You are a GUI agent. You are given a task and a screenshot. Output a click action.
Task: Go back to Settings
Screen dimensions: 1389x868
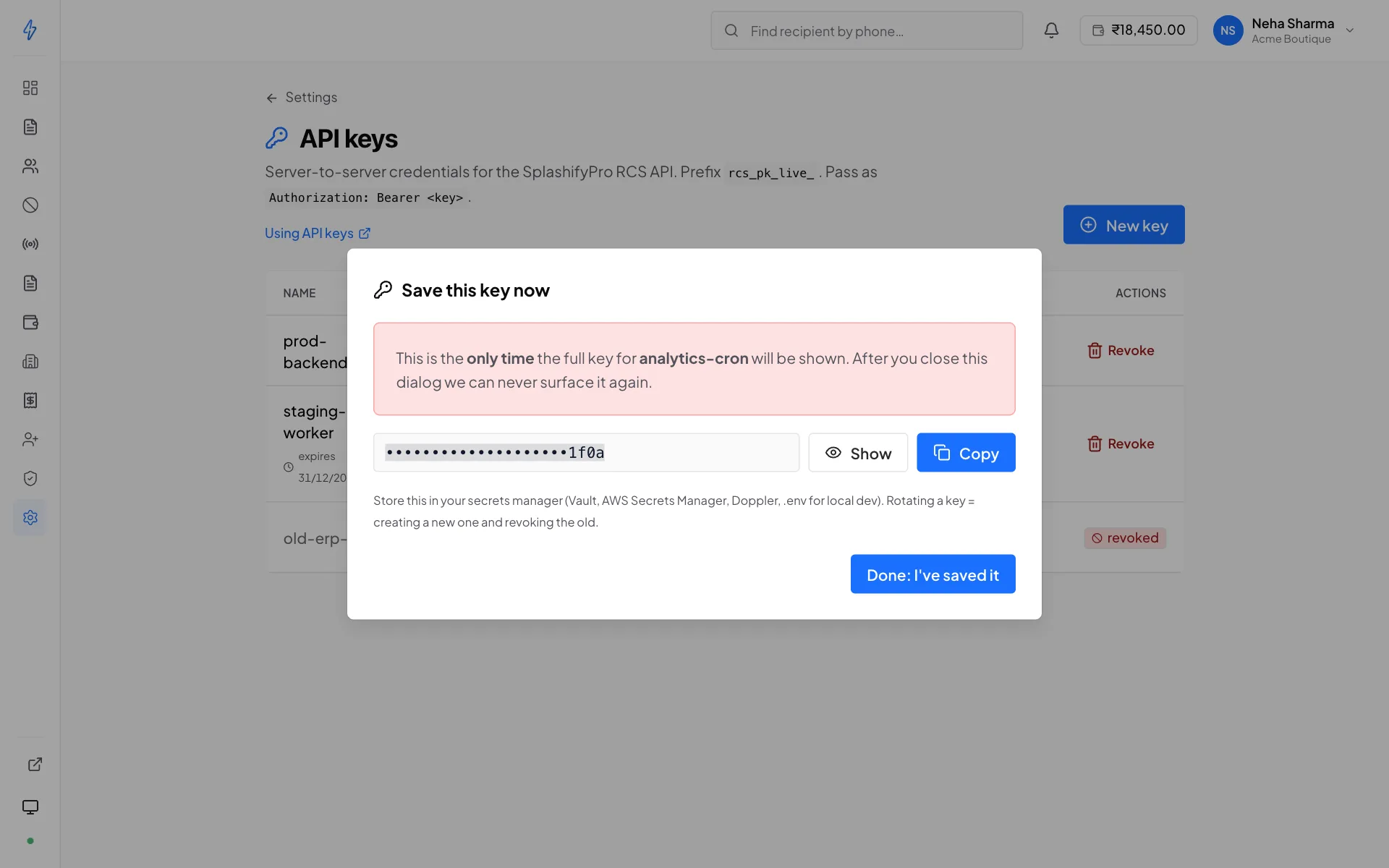pos(301,98)
